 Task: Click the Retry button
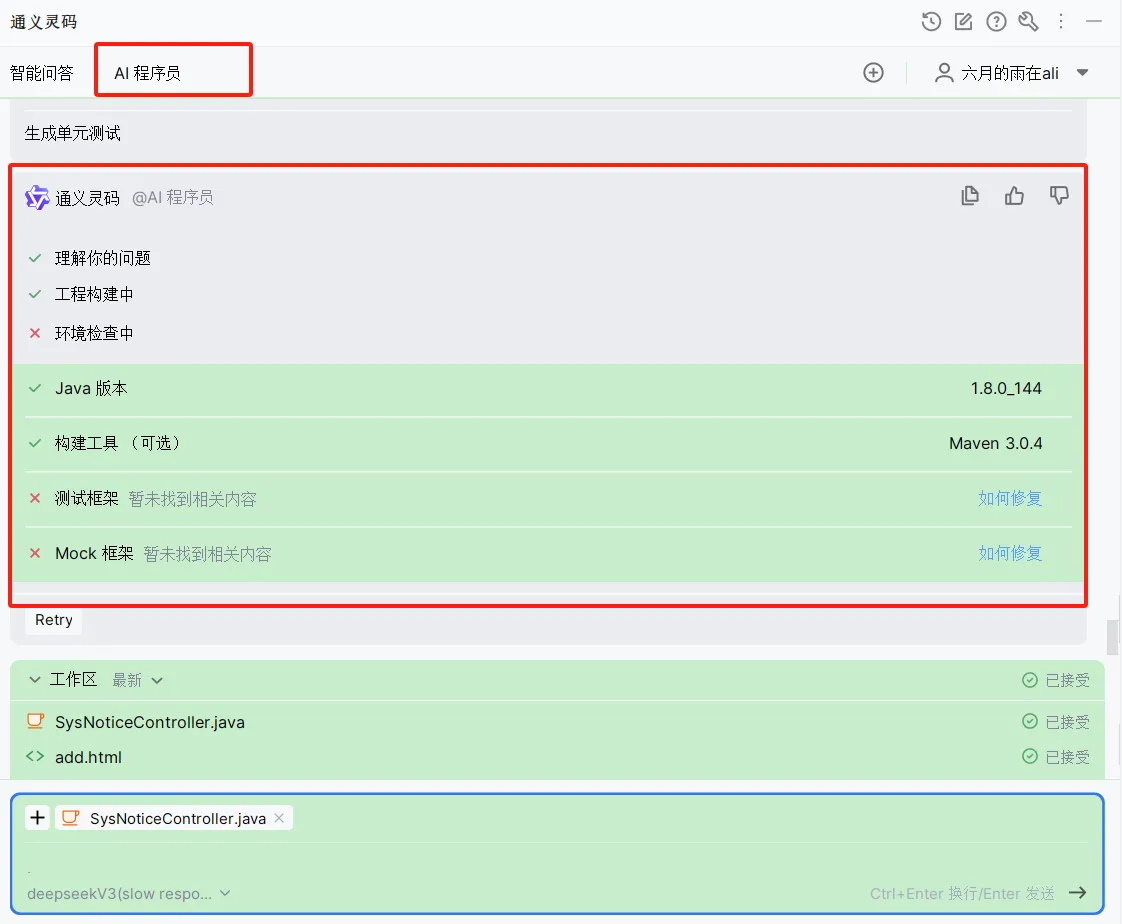[x=54, y=620]
